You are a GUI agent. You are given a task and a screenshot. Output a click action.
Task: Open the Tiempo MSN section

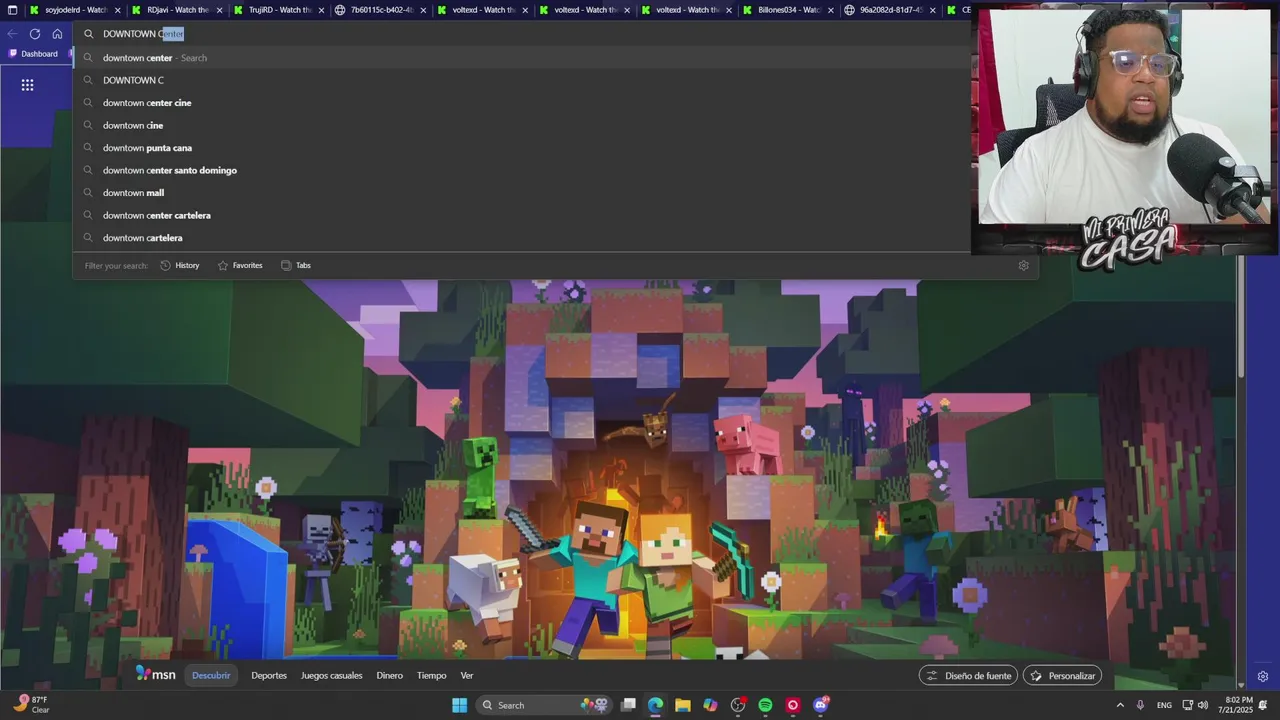click(432, 675)
